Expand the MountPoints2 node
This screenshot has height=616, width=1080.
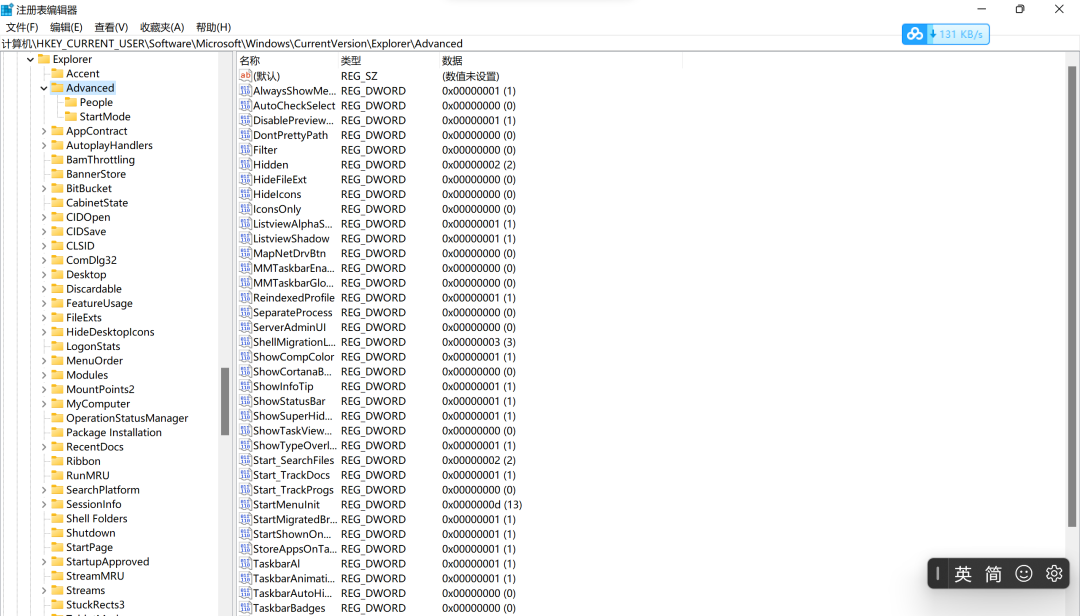(44, 389)
